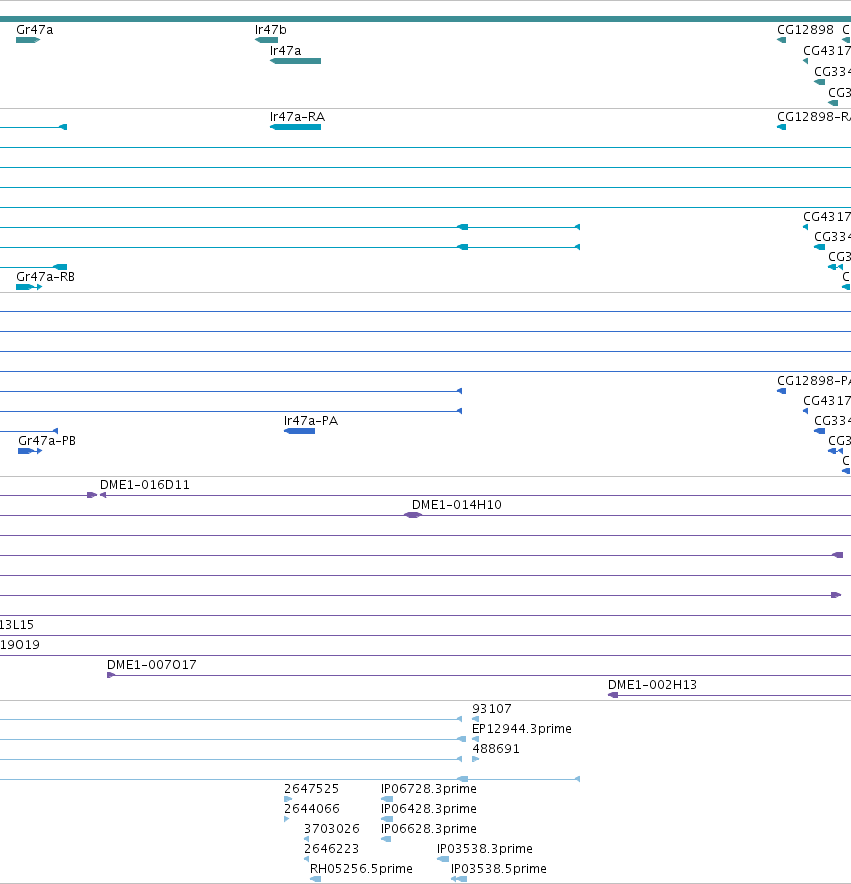Select the 2644066 feature arrow
Image resolution: width=851 pixels, height=884 pixels.
286,819
